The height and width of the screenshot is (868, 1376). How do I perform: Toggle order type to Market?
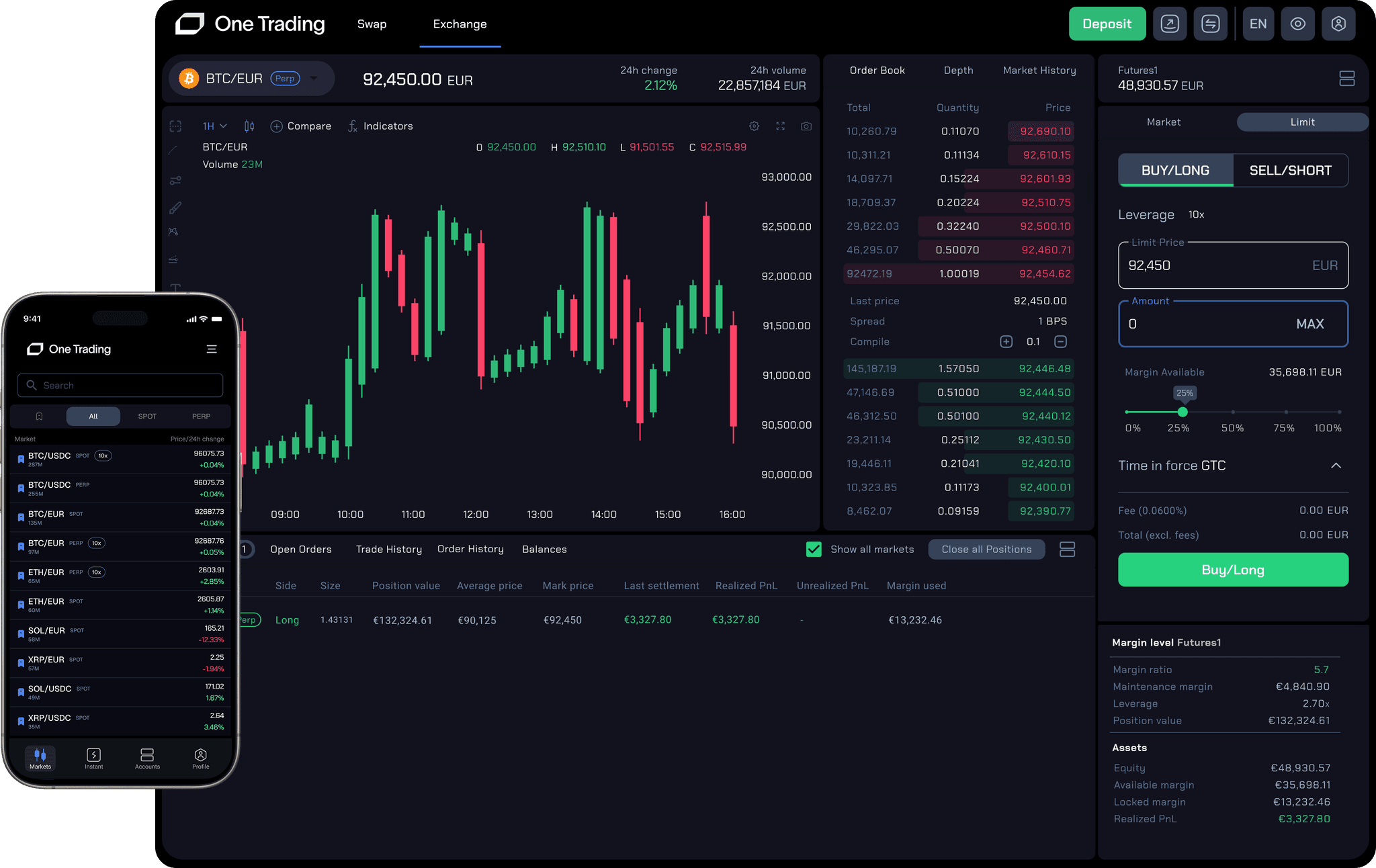coord(1164,122)
